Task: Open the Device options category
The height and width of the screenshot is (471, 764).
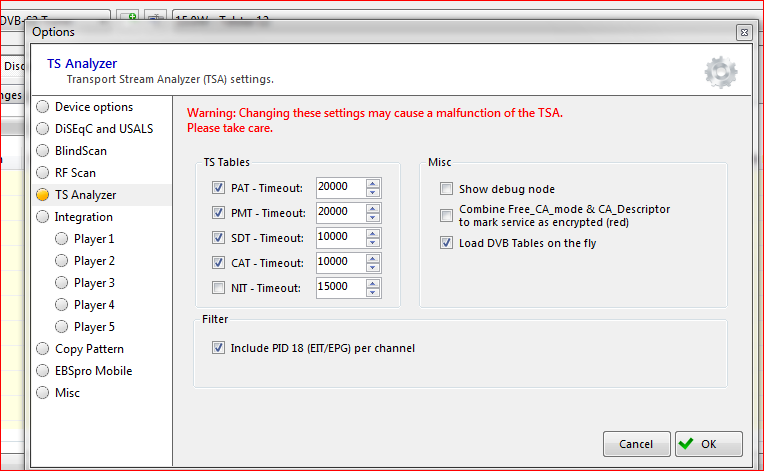Action: click(x=93, y=107)
